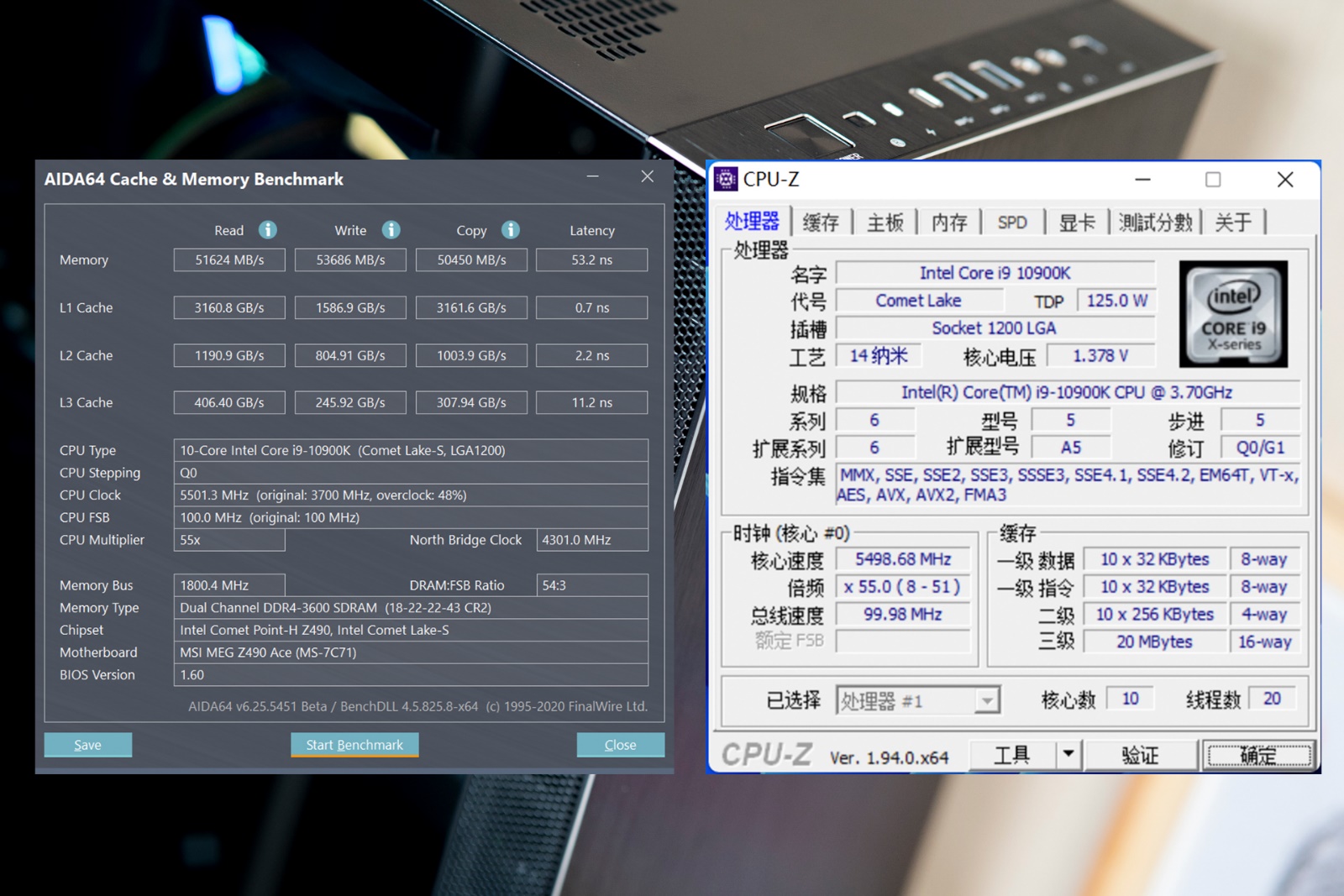This screenshot has height=896, width=1344.
Task: Select the L3 Cache Copy 307.94 GB/s value
Action: [x=471, y=402]
